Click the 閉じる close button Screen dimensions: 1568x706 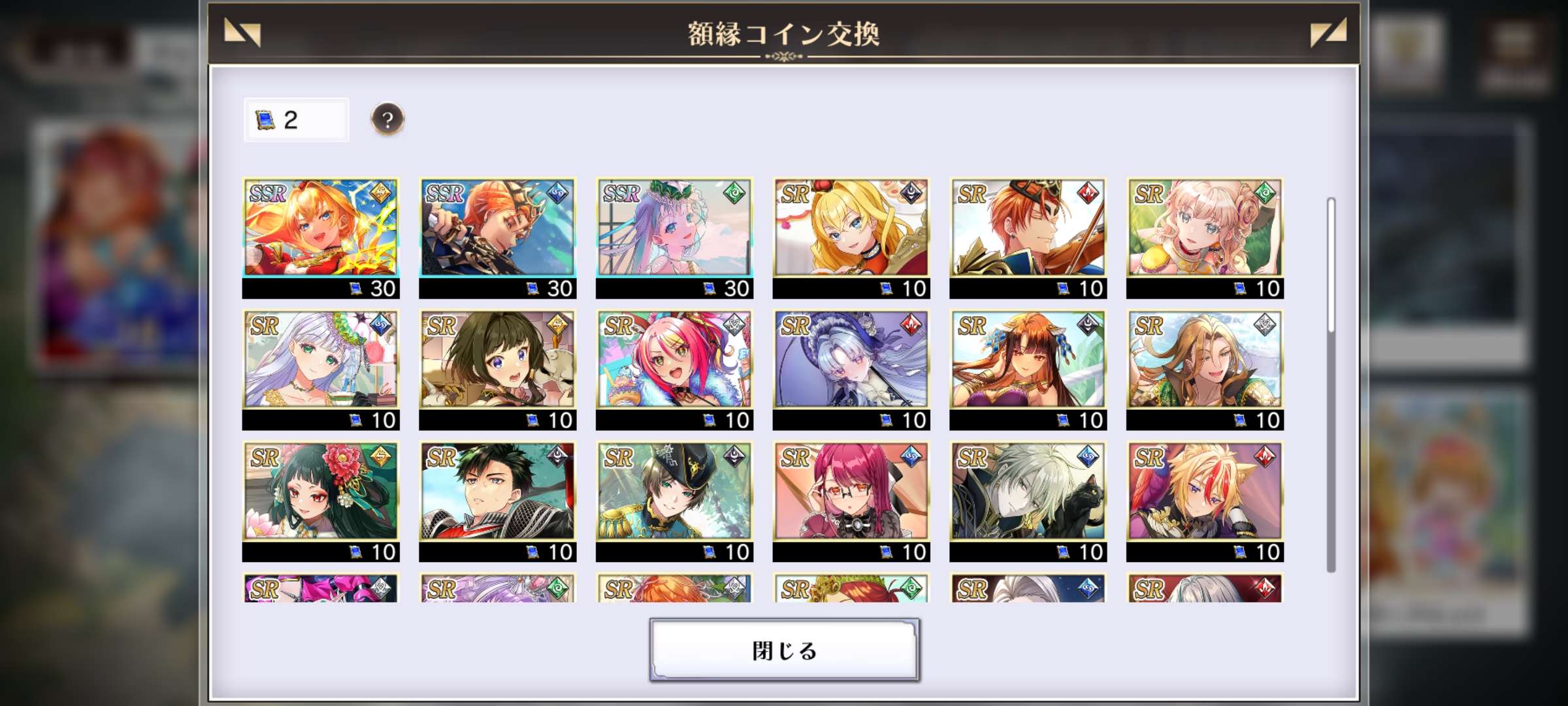(x=785, y=650)
